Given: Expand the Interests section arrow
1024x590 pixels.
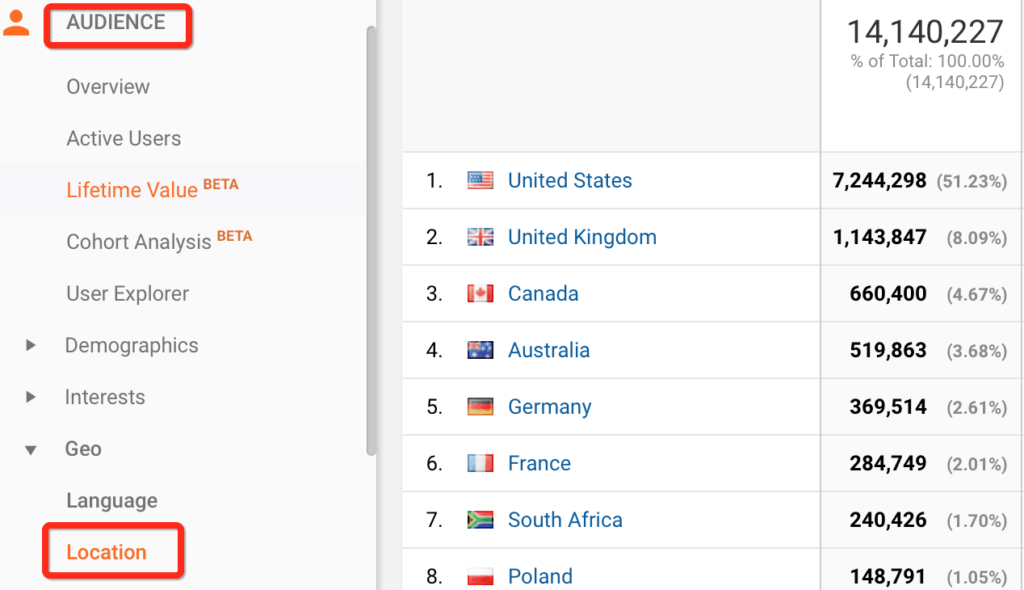Looking at the screenshot, I should pos(30,397).
